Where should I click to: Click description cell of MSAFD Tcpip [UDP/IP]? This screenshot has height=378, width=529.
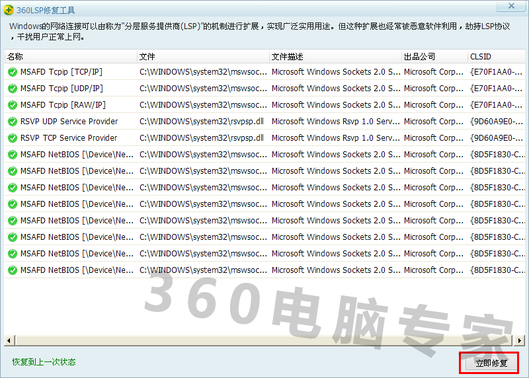pyautogui.click(x=336, y=88)
